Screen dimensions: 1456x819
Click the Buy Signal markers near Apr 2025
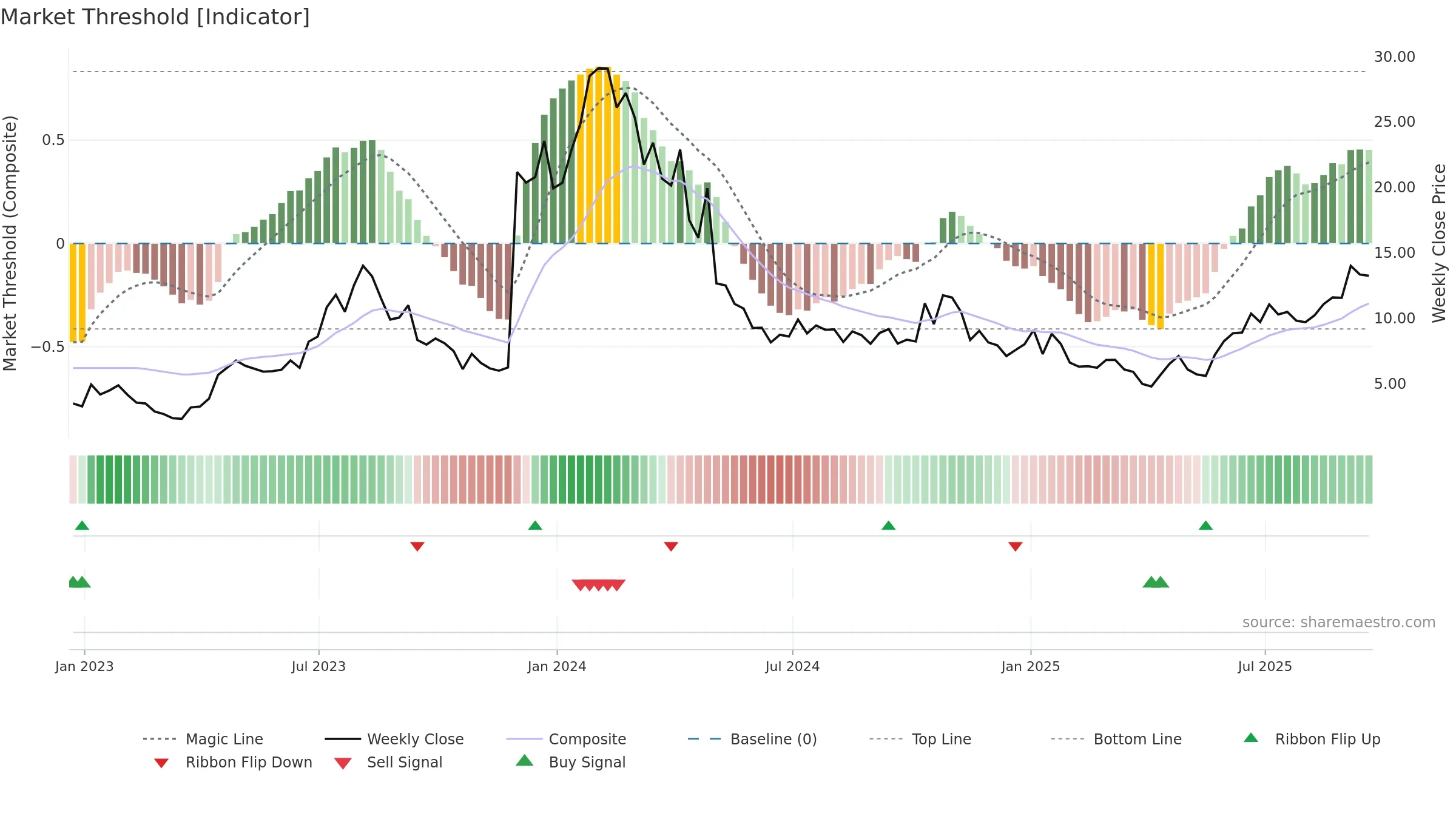pos(1156,582)
